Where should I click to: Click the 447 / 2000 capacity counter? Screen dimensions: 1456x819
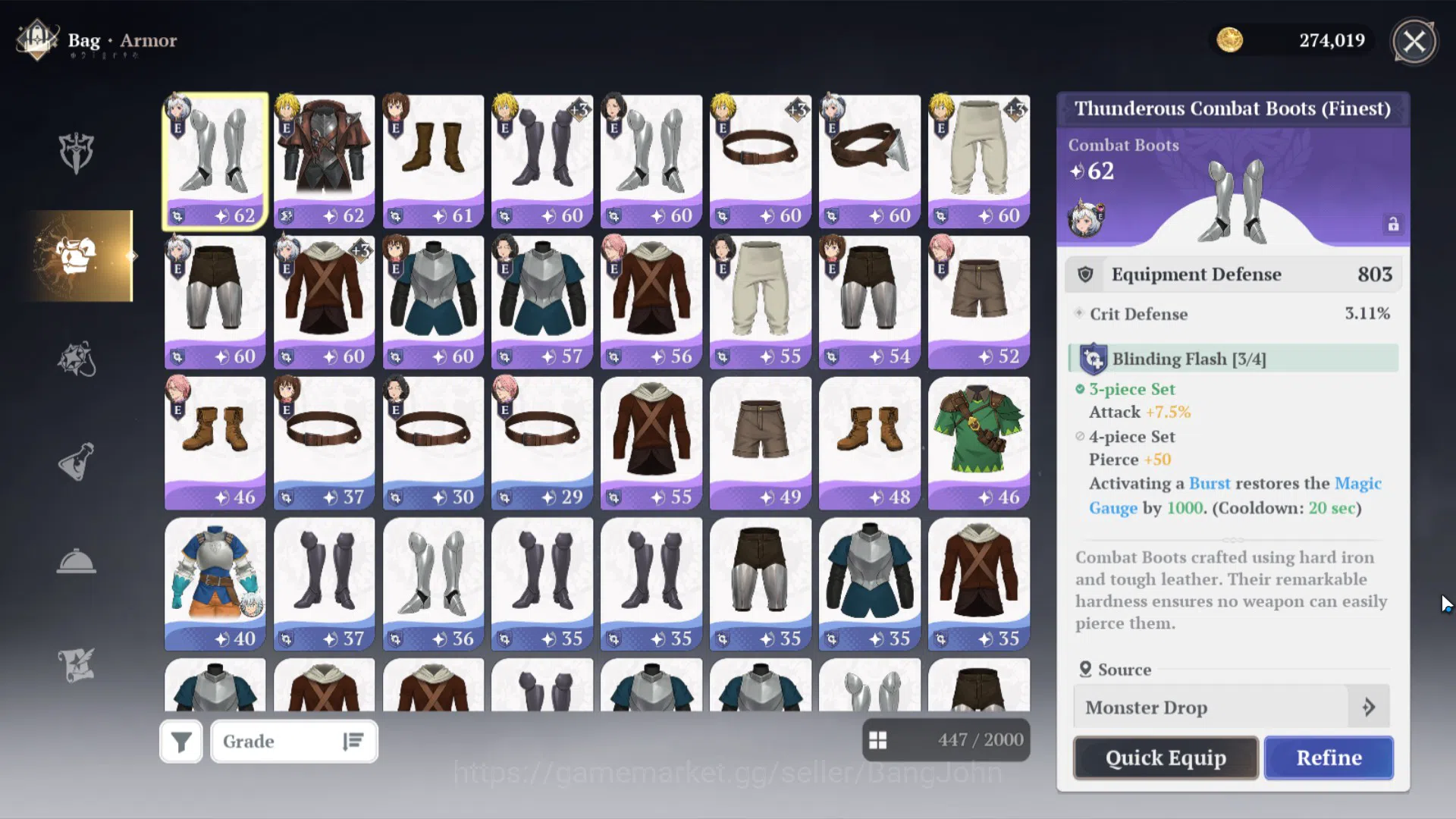(981, 739)
